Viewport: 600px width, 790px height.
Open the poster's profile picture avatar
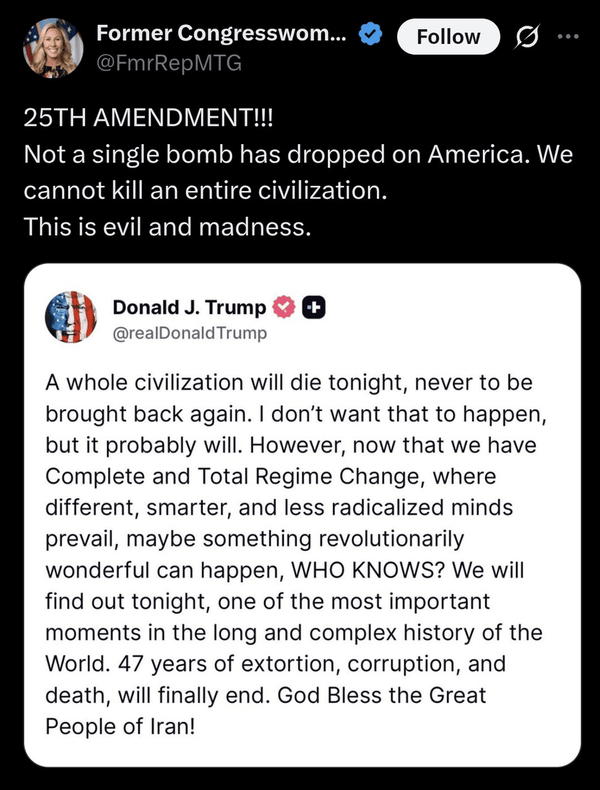pos(53,48)
